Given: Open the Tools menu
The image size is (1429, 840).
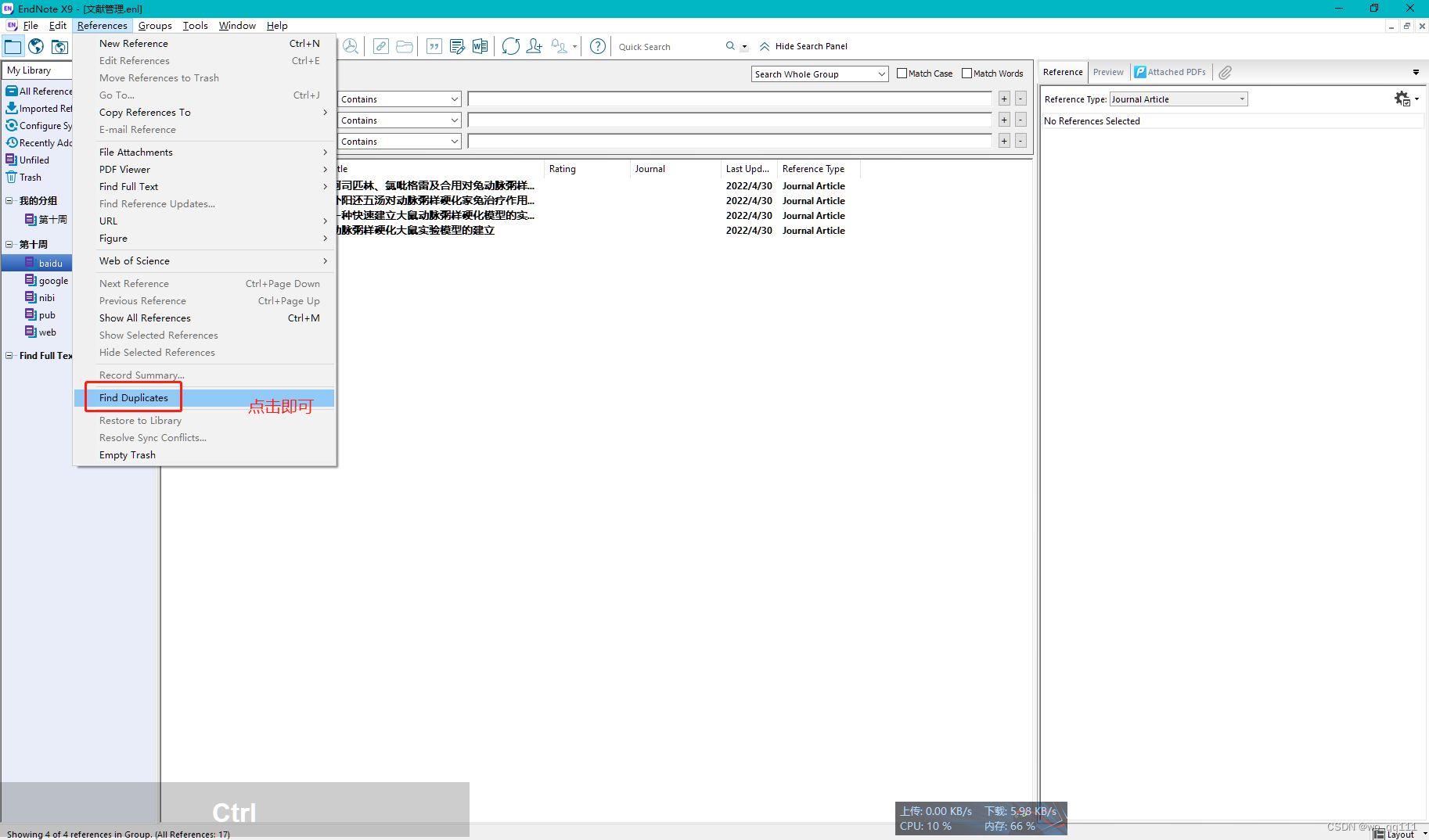Looking at the screenshot, I should (195, 26).
